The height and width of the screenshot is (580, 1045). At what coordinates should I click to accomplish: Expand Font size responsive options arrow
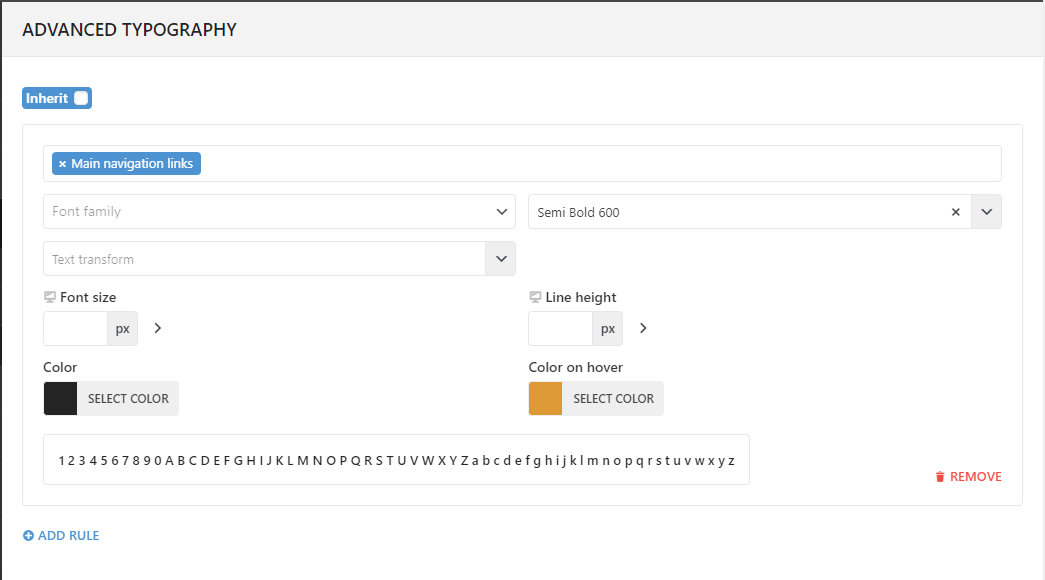(x=158, y=328)
